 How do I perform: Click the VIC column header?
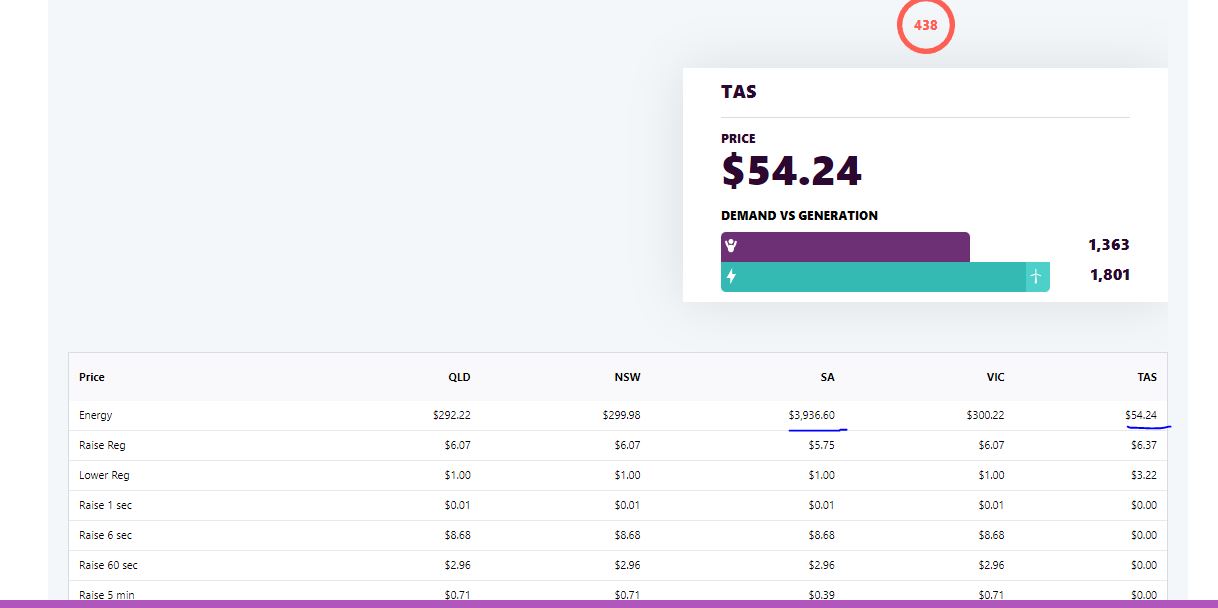coord(995,377)
